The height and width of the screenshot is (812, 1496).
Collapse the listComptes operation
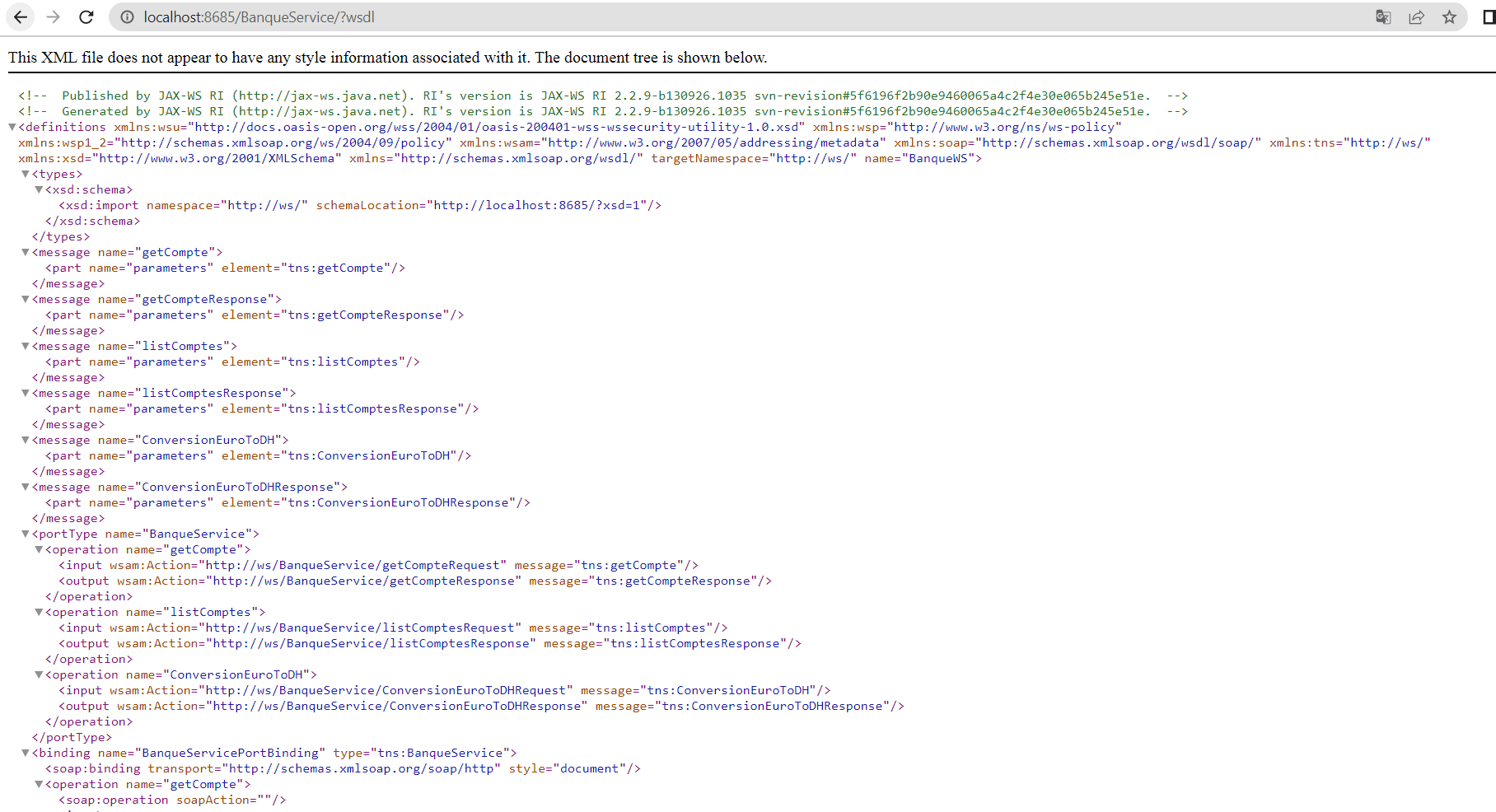click(x=38, y=612)
